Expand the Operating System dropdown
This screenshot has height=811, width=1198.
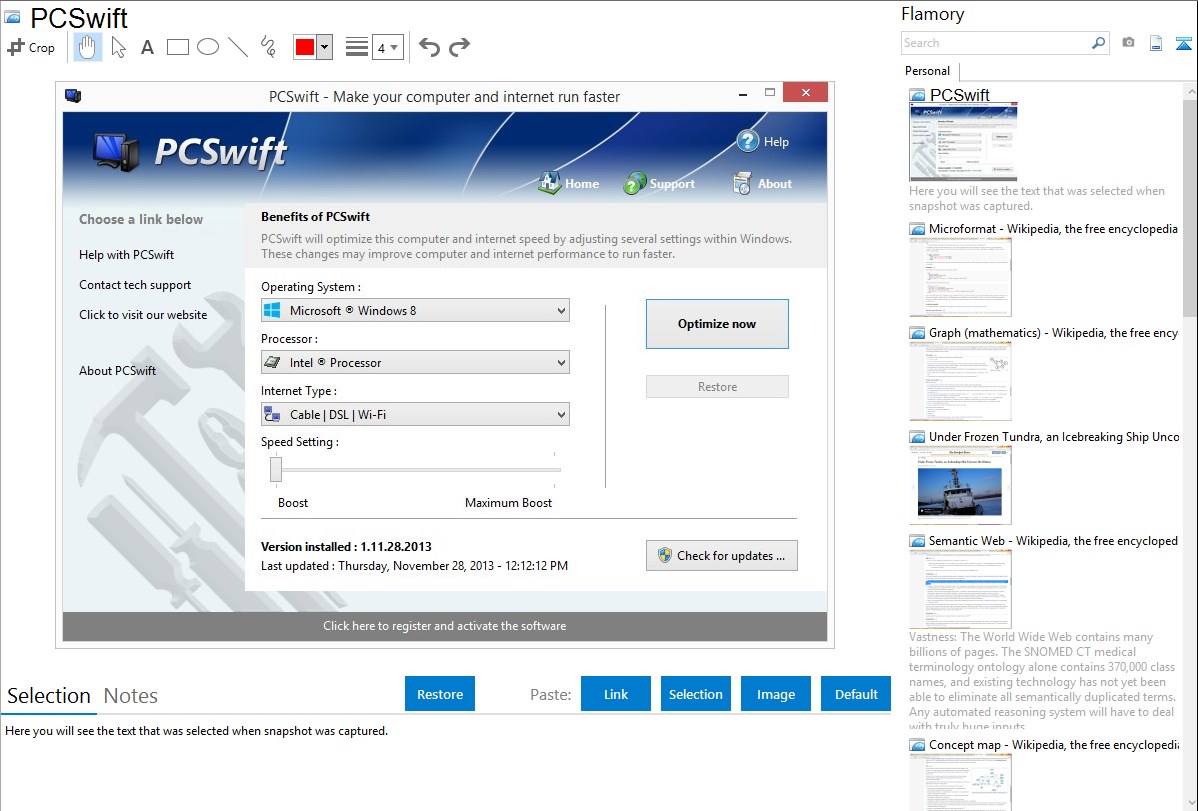coord(415,310)
